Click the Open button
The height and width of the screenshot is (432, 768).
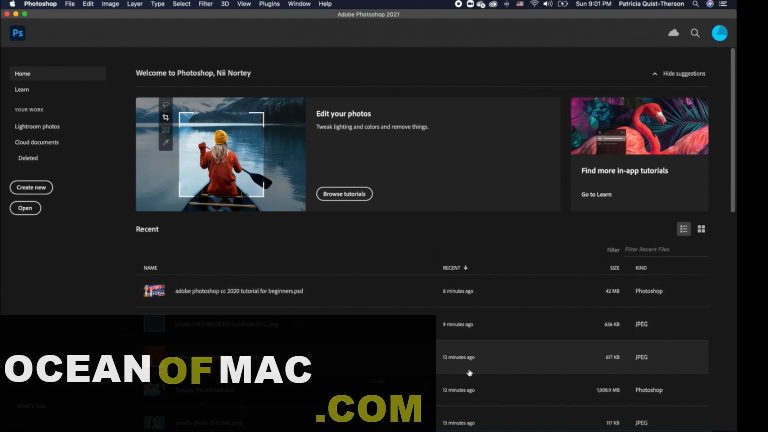pos(25,208)
